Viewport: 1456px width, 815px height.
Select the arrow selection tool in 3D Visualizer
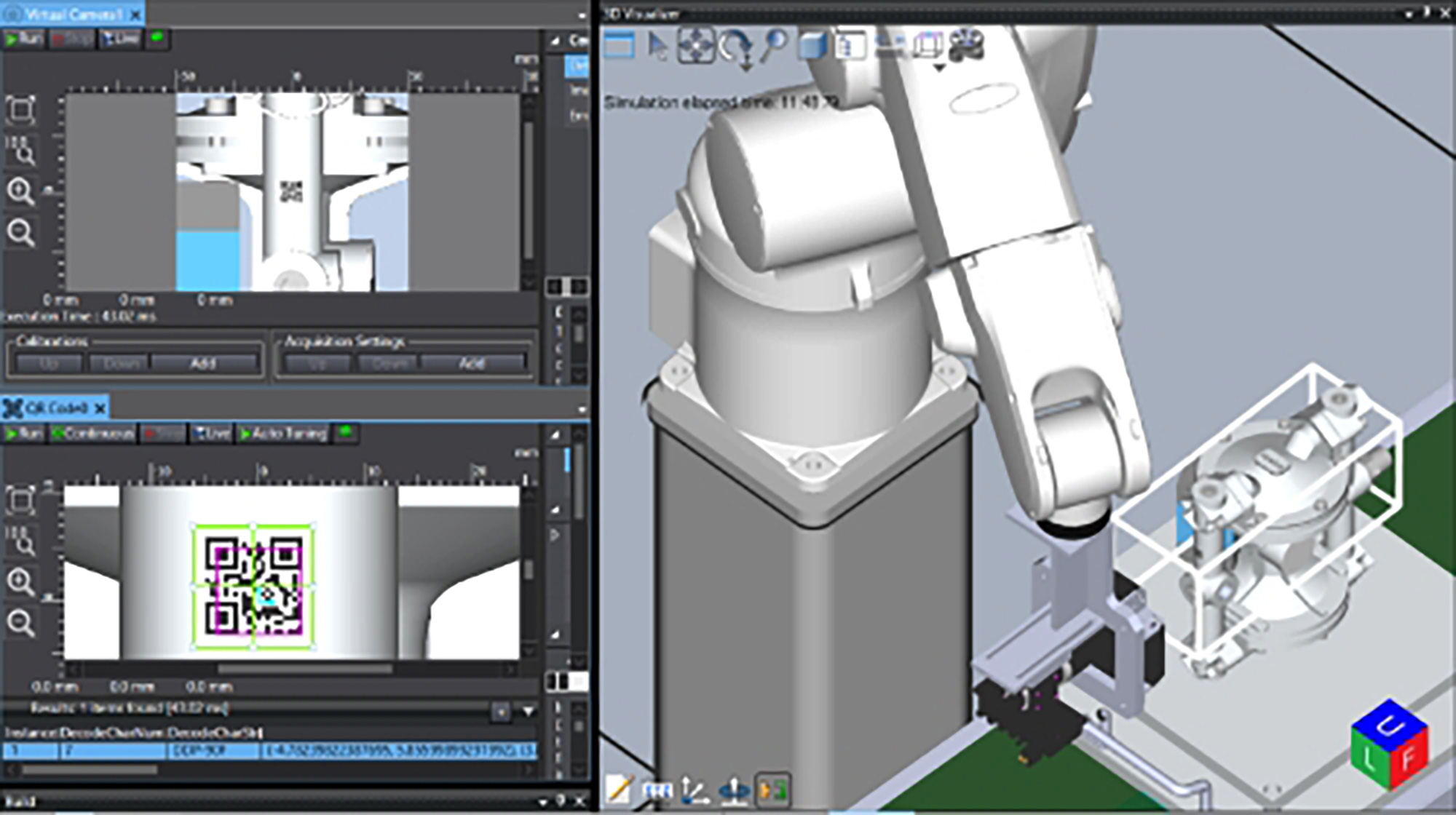pyautogui.click(x=656, y=45)
